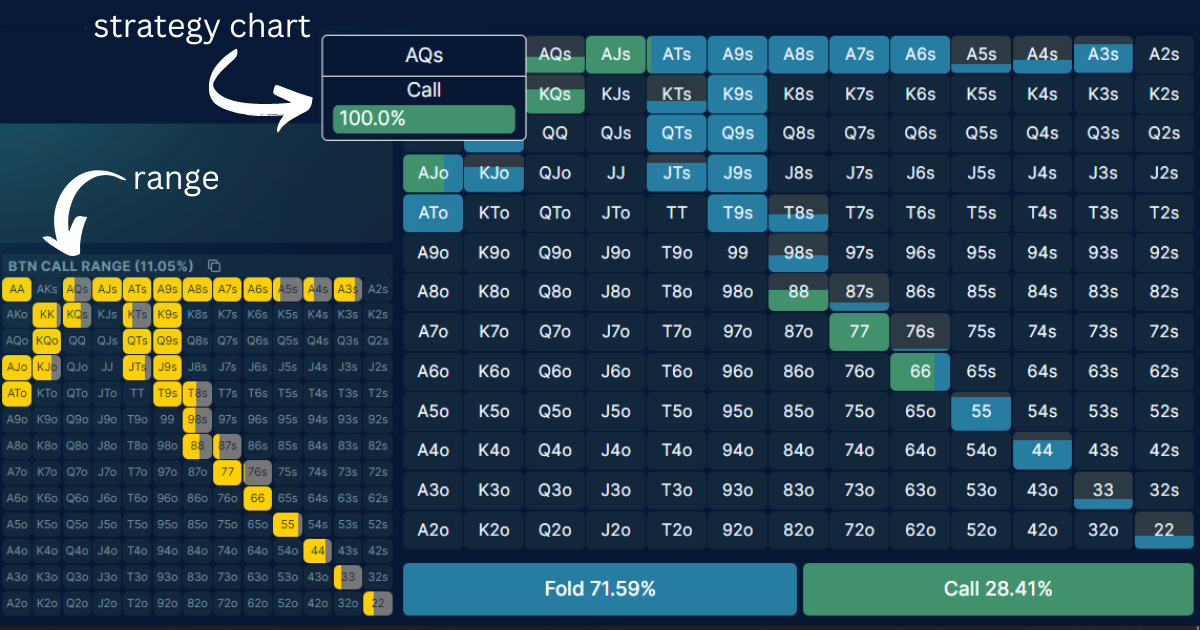Click the BTN CALL RANGE (11.05%) heading
1200x630 pixels.
(100, 266)
